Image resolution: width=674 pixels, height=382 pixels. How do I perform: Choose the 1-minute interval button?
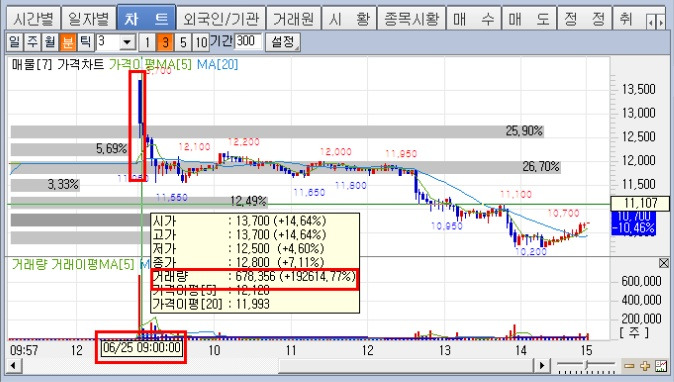pyautogui.click(x=147, y=42)
